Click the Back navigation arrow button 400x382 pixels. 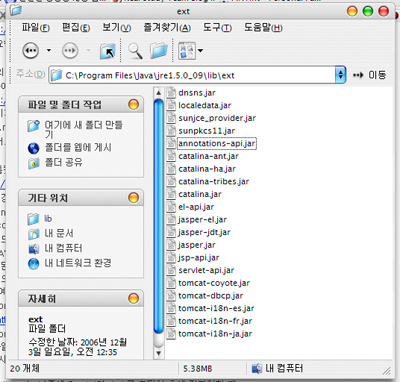(x=31, y=51)
